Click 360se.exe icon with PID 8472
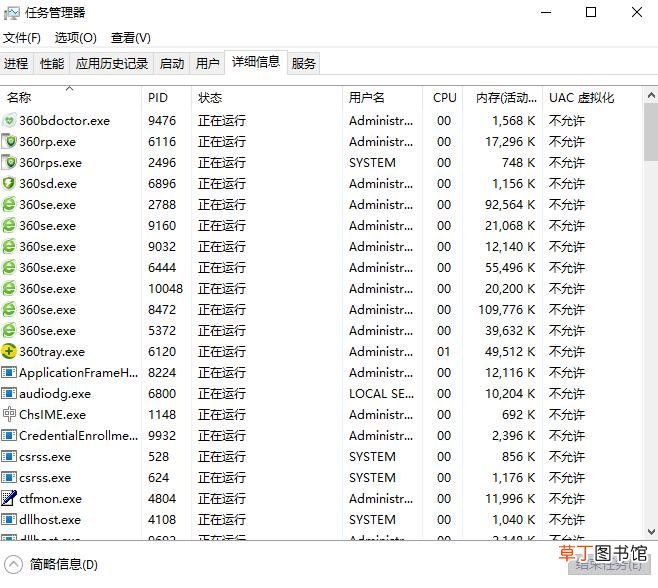The image size is (658, 588). (9, 310)
